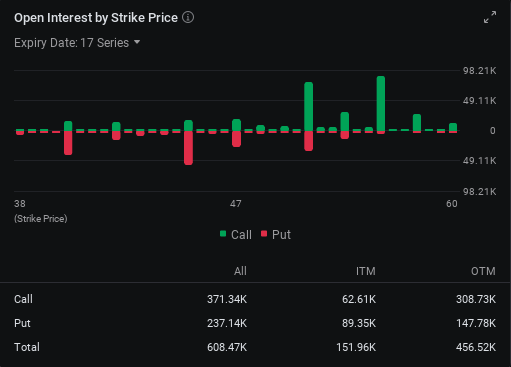
Task: Open the Expiry Date 17 Series dropdown
Action: point(77,43)
